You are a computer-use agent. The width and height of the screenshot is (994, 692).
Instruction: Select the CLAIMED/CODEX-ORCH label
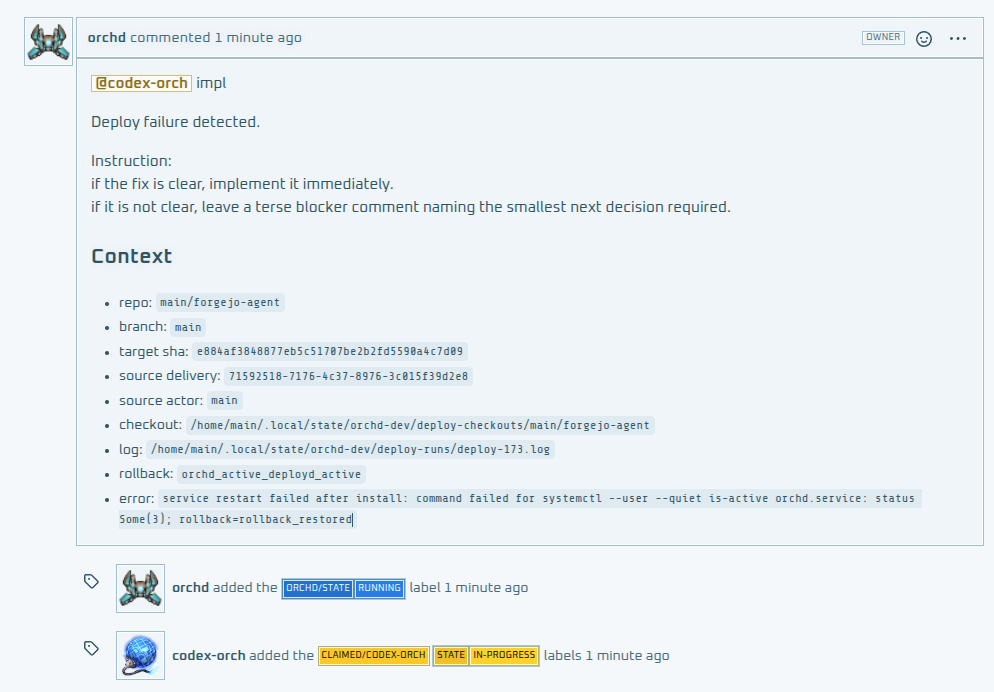(x=373, y=656)
